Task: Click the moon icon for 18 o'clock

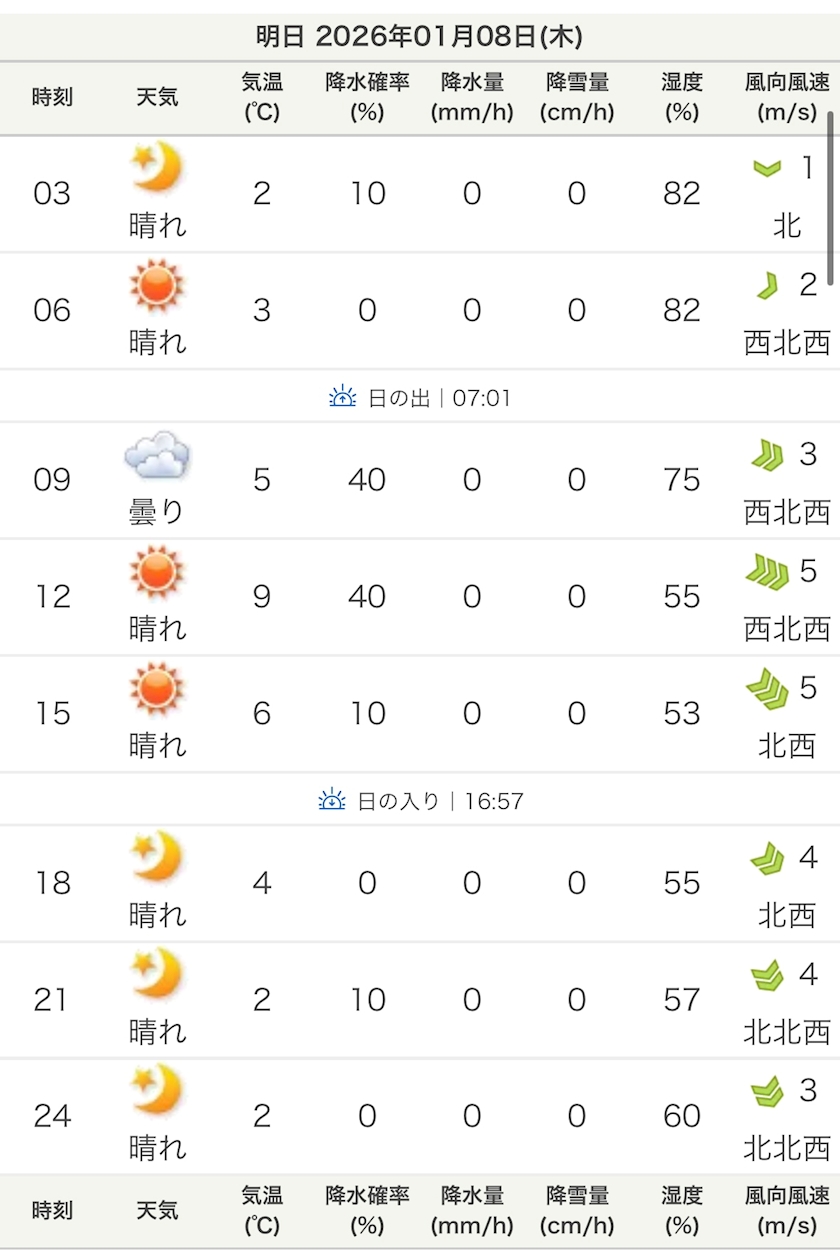Action: click(157, 858)
